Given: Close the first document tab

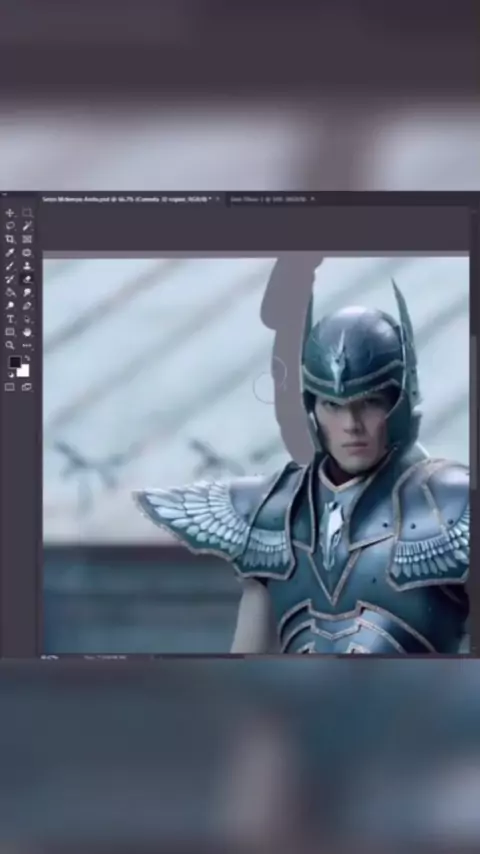Looking at the screenshot, I should tap(217, 199).
